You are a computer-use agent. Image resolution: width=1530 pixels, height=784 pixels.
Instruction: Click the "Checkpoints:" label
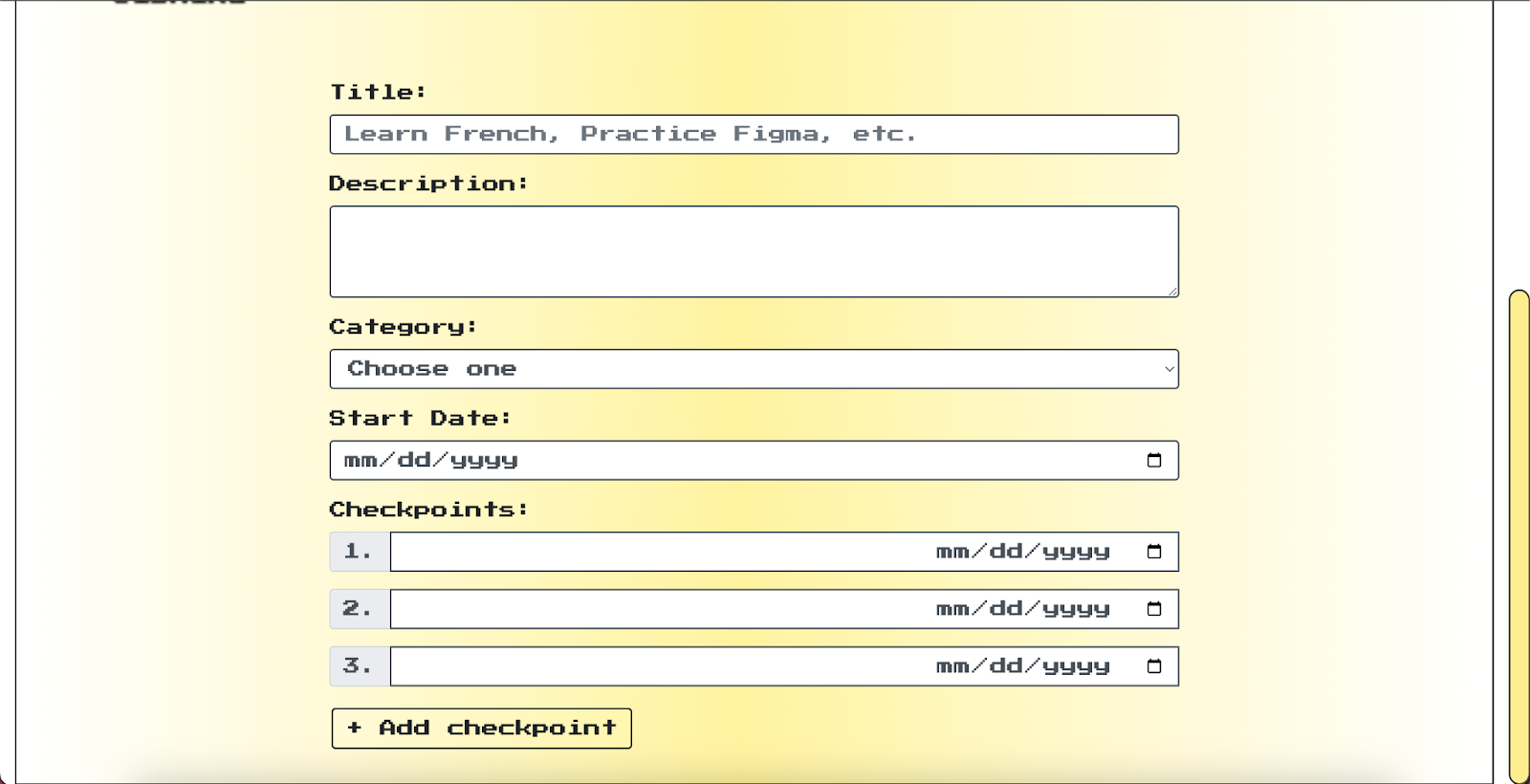coord(428,510)
